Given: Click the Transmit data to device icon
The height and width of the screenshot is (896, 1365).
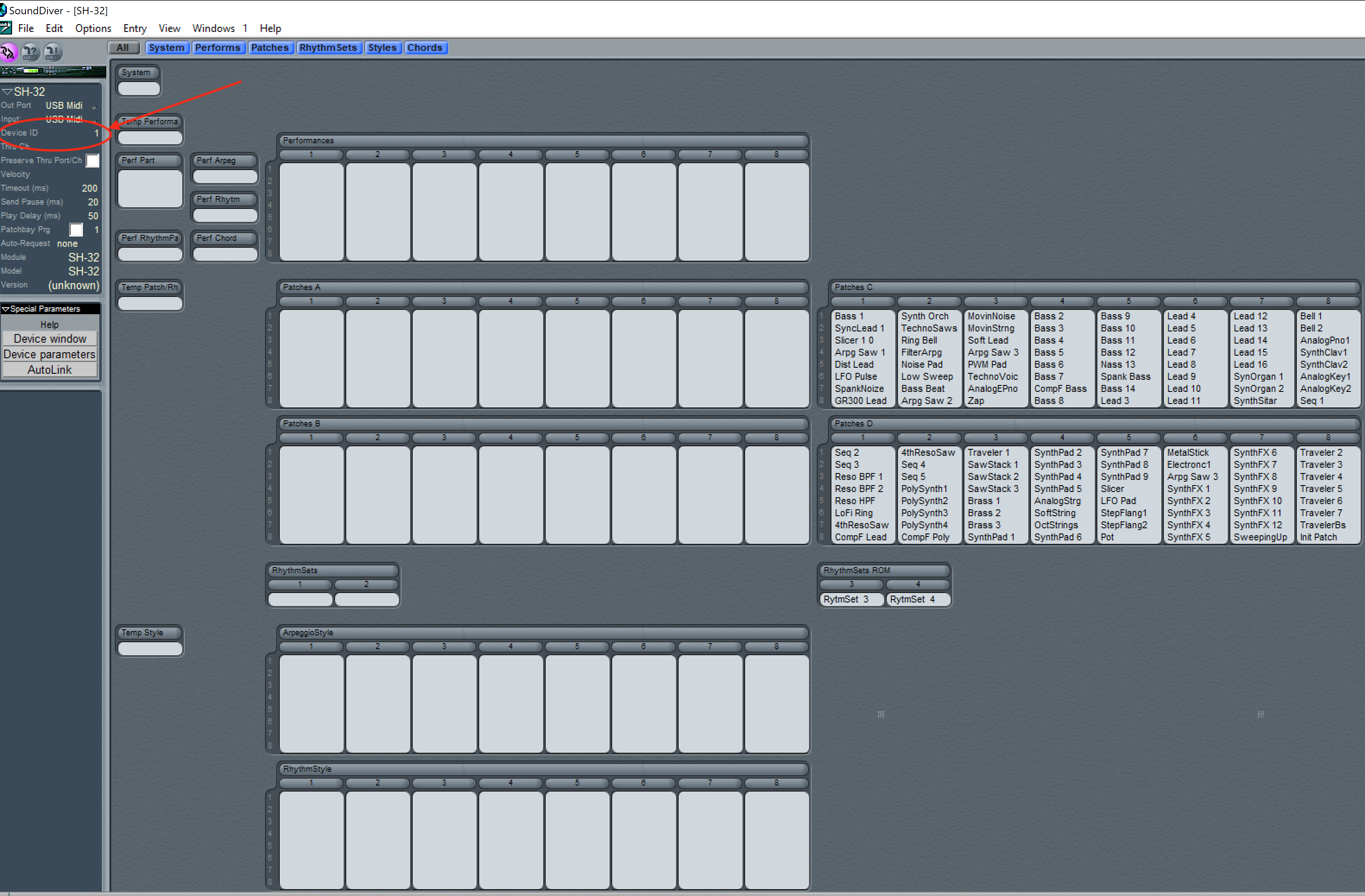Looking at the screenshot, I should click(x=52, y=53).
